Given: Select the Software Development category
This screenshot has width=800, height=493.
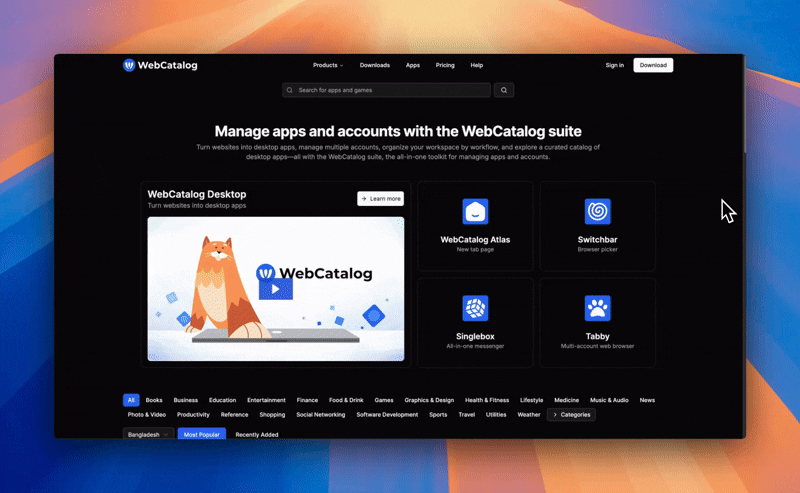Looking at the screenshot, I should point(387,414).
